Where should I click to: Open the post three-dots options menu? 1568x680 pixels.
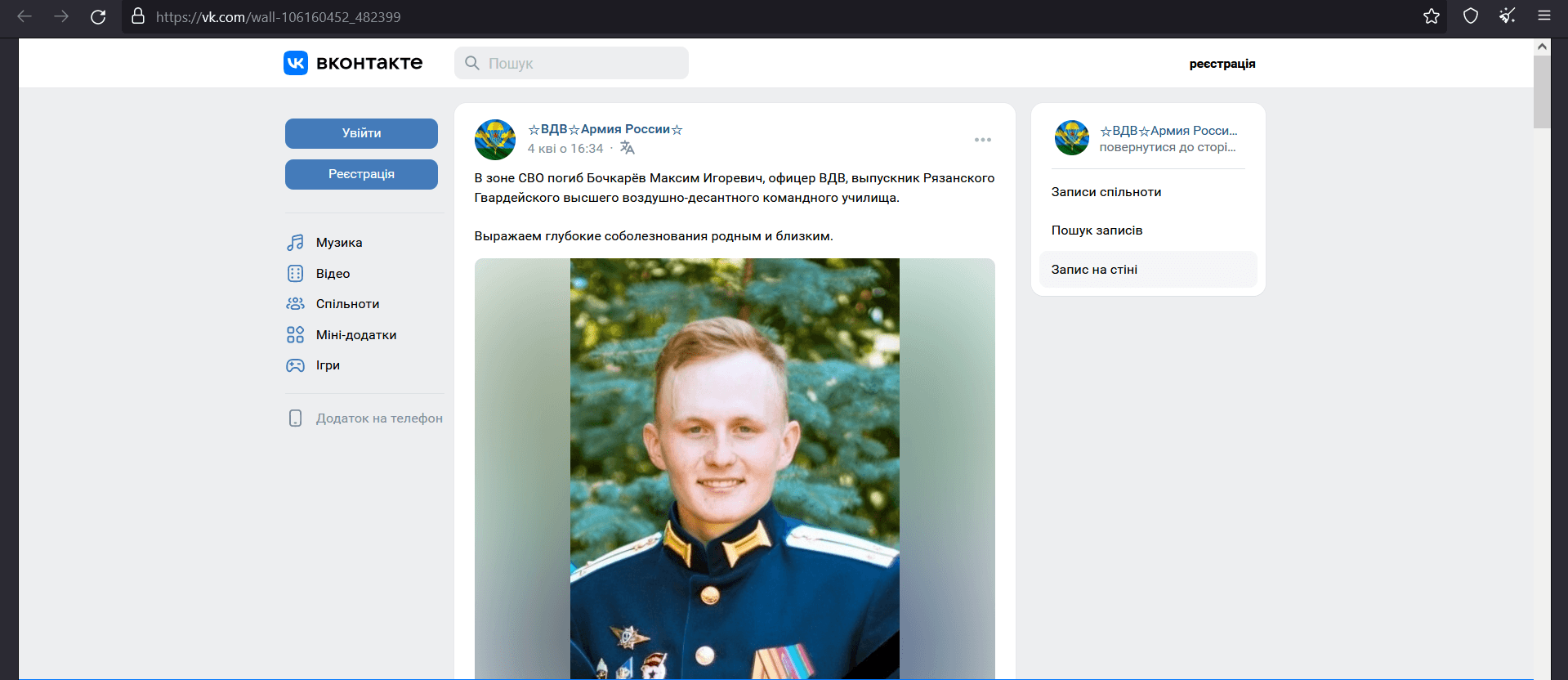982,140
